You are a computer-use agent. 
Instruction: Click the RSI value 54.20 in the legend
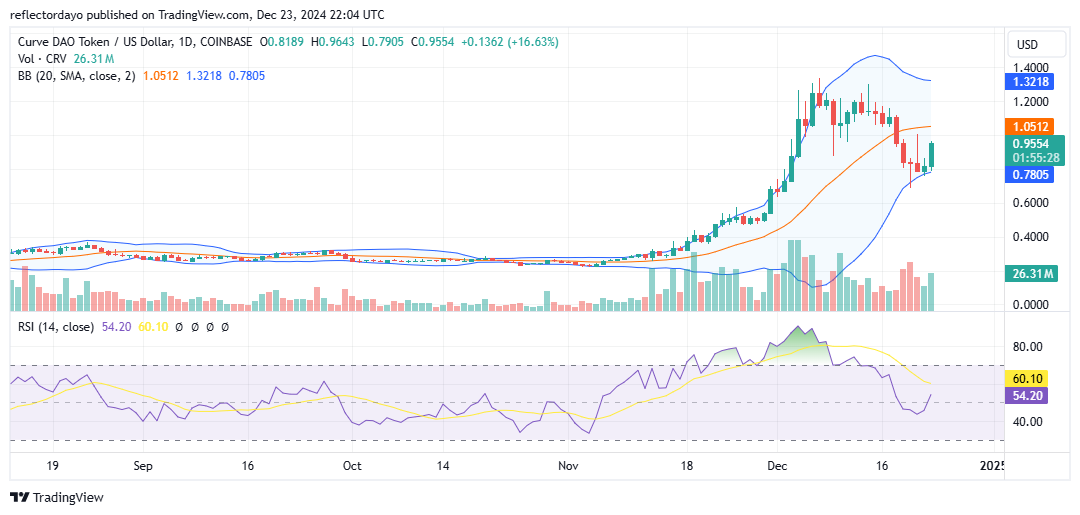pyautogui.click(x=114, y=327)
